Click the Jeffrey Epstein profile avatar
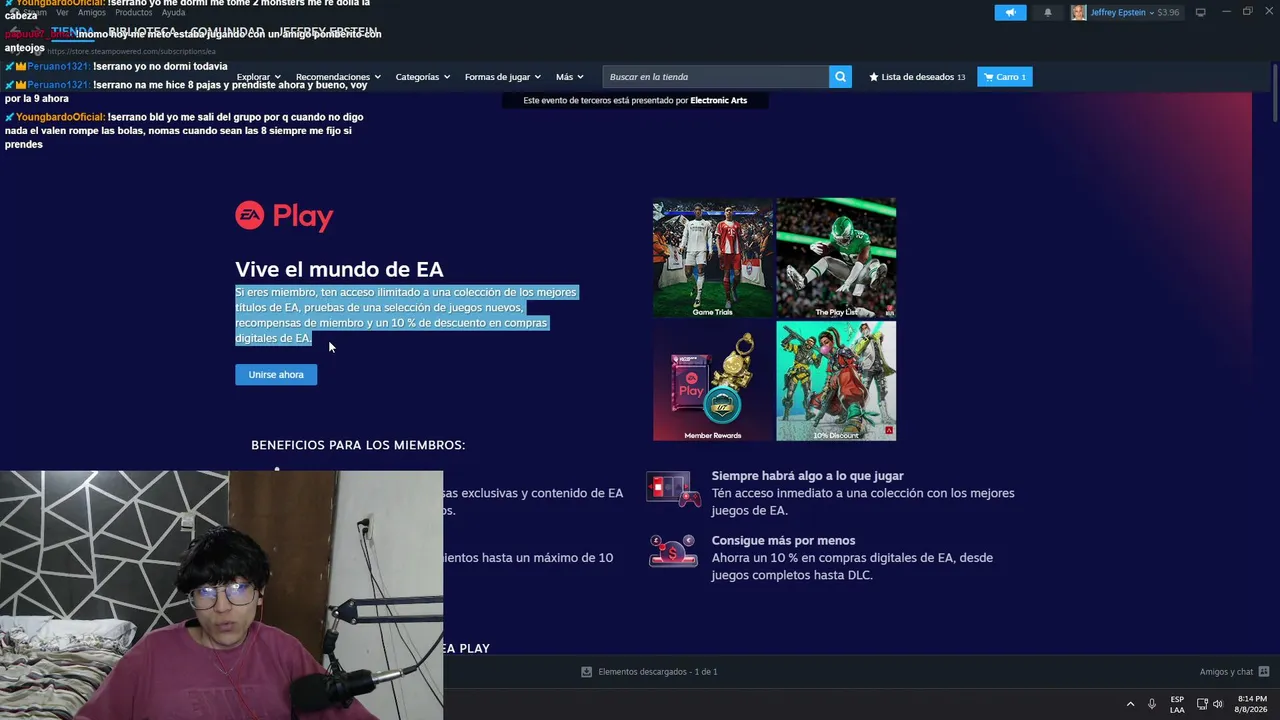This screenshot has width=1280, height=720. tap(1078, 12)
